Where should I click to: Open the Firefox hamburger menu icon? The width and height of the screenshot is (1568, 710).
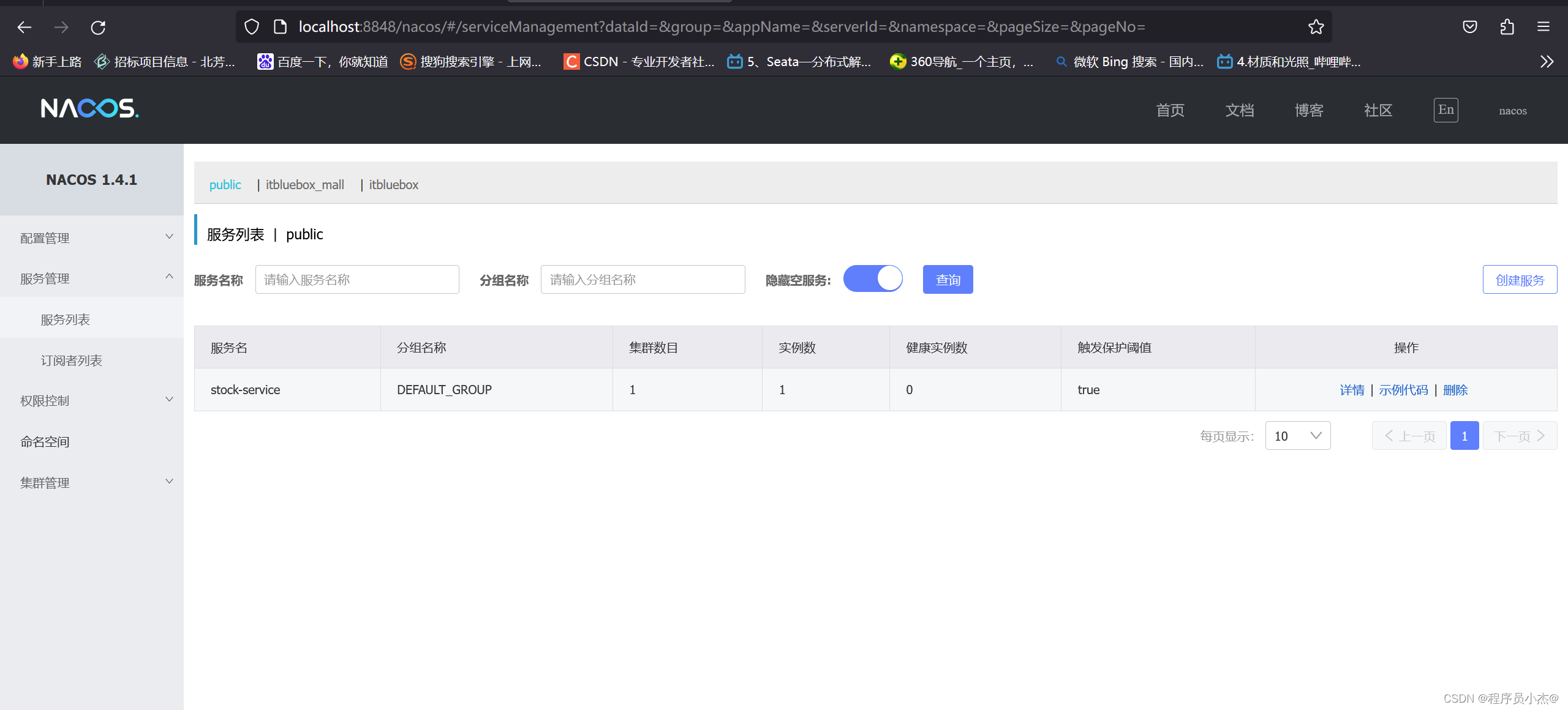[1543, 27]
